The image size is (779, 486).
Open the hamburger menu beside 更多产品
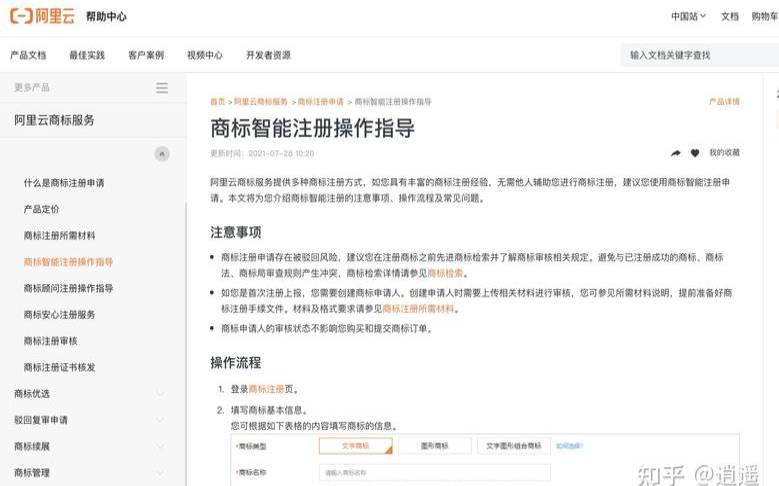tap(162, 88)
